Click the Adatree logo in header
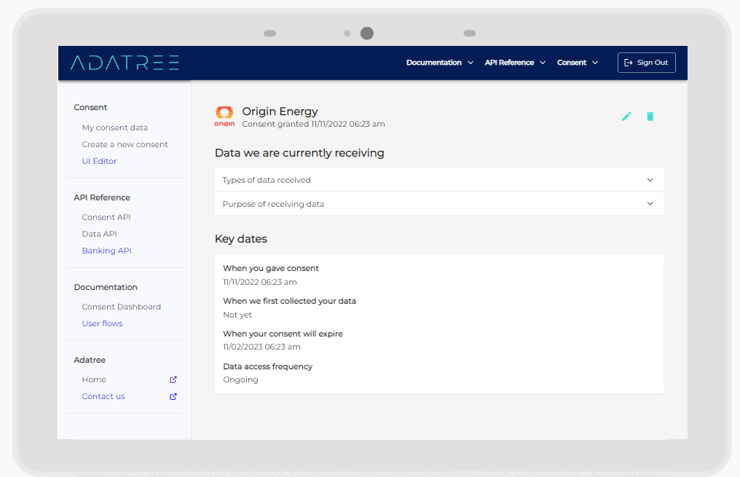This screenshot has width=740, height=477. click(x=125, y=63)
